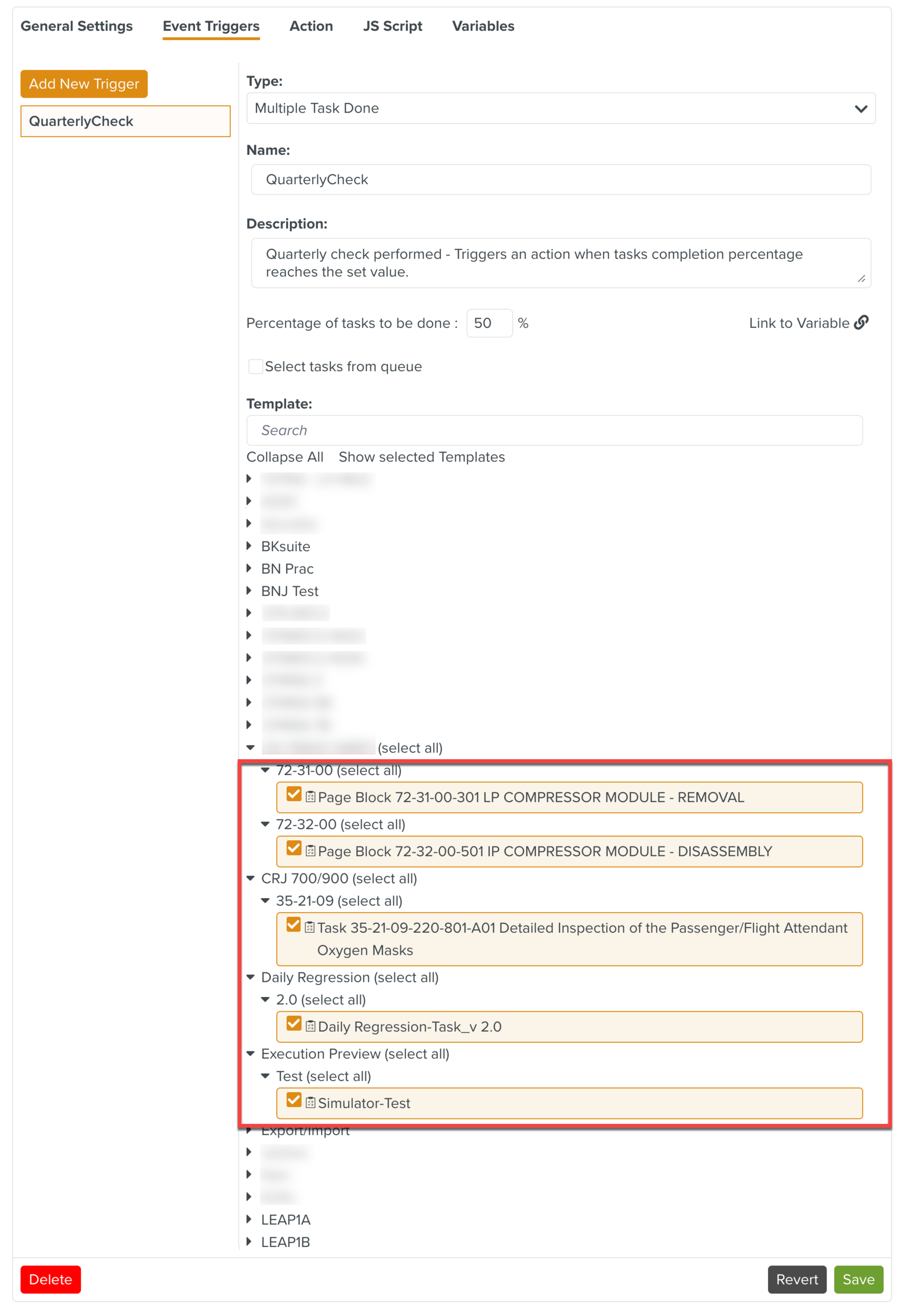The image size is (906, 1316).
Task: Click Show selected Templates
Action: (421, 457)
